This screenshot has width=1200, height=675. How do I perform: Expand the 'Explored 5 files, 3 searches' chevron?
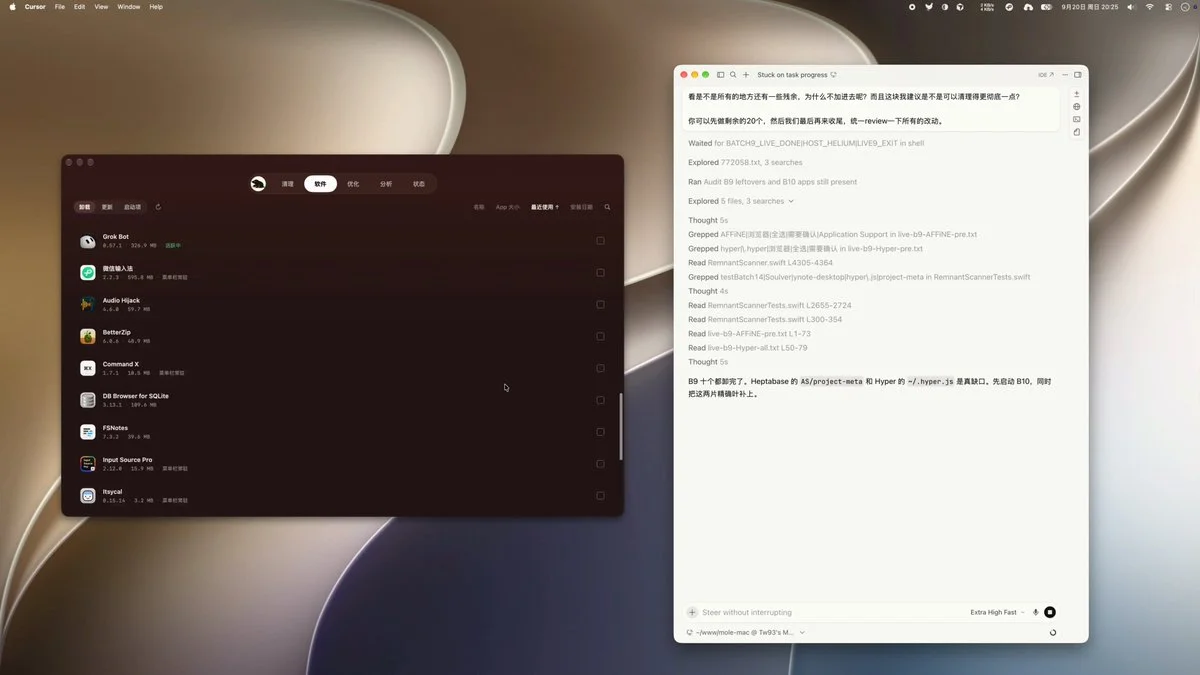click(791, 201)
